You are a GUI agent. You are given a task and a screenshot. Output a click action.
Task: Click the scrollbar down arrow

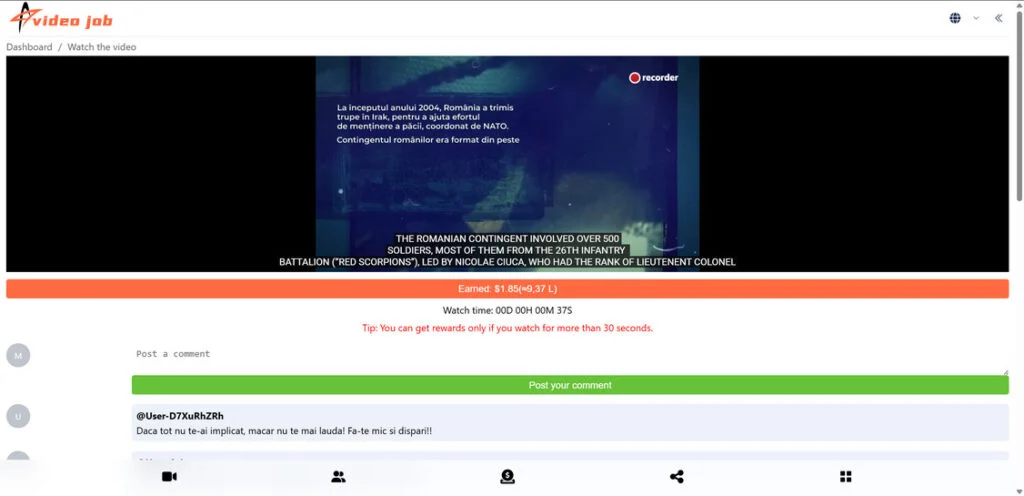coord(1019,491)
